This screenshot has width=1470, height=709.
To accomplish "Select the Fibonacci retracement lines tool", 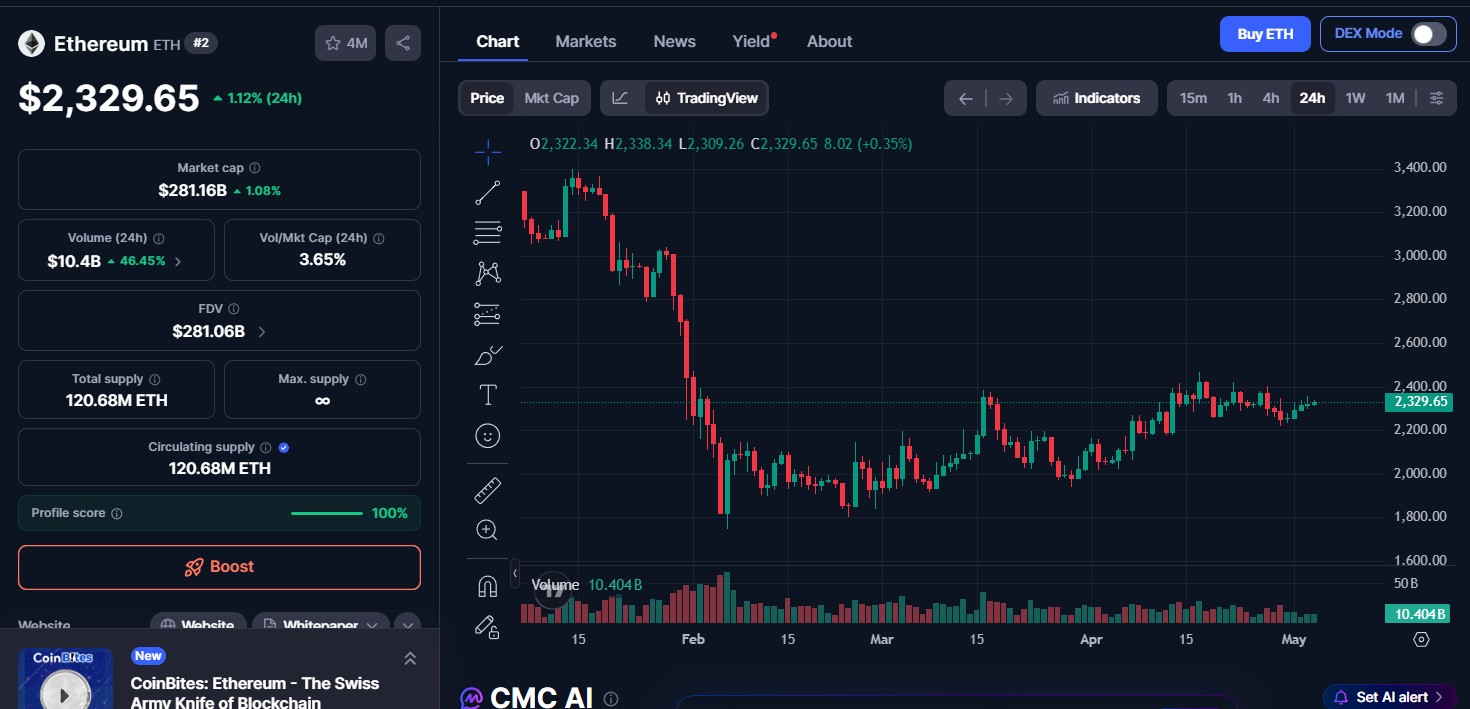I will [487, 233].
